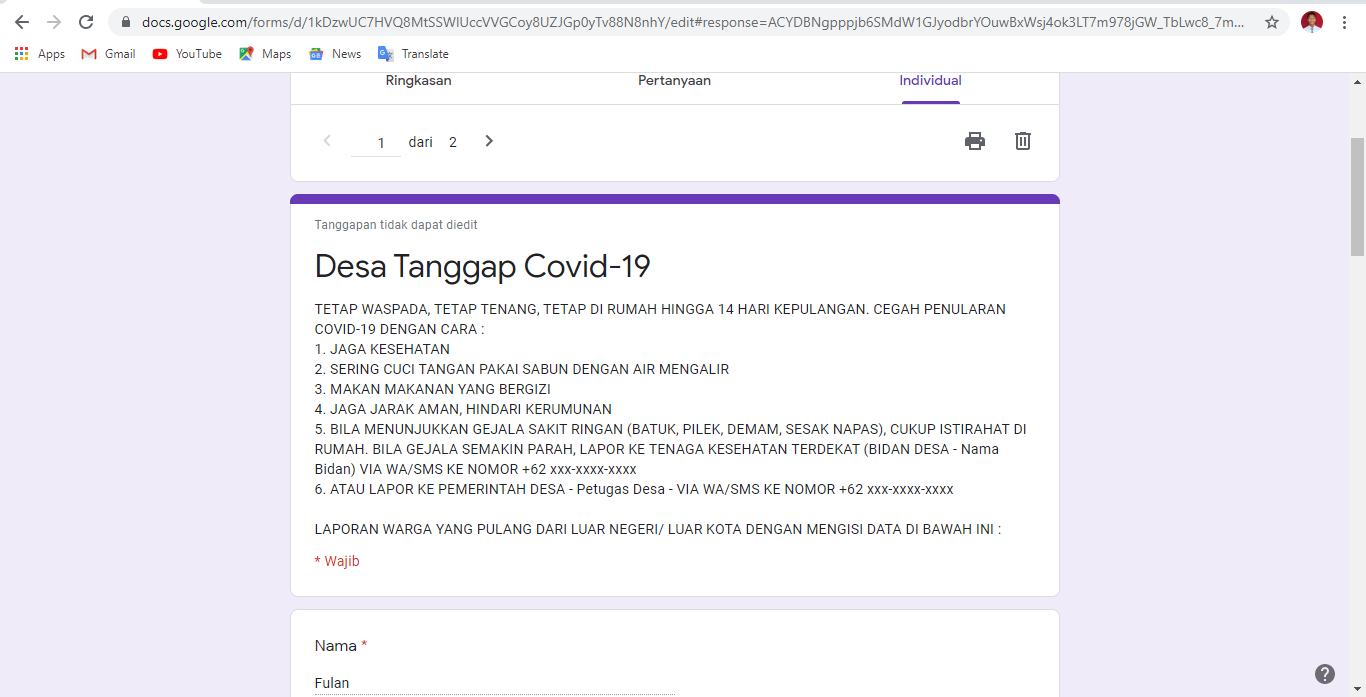
Task: Switch to the Ringkasan tab
Action: (418, 81)
